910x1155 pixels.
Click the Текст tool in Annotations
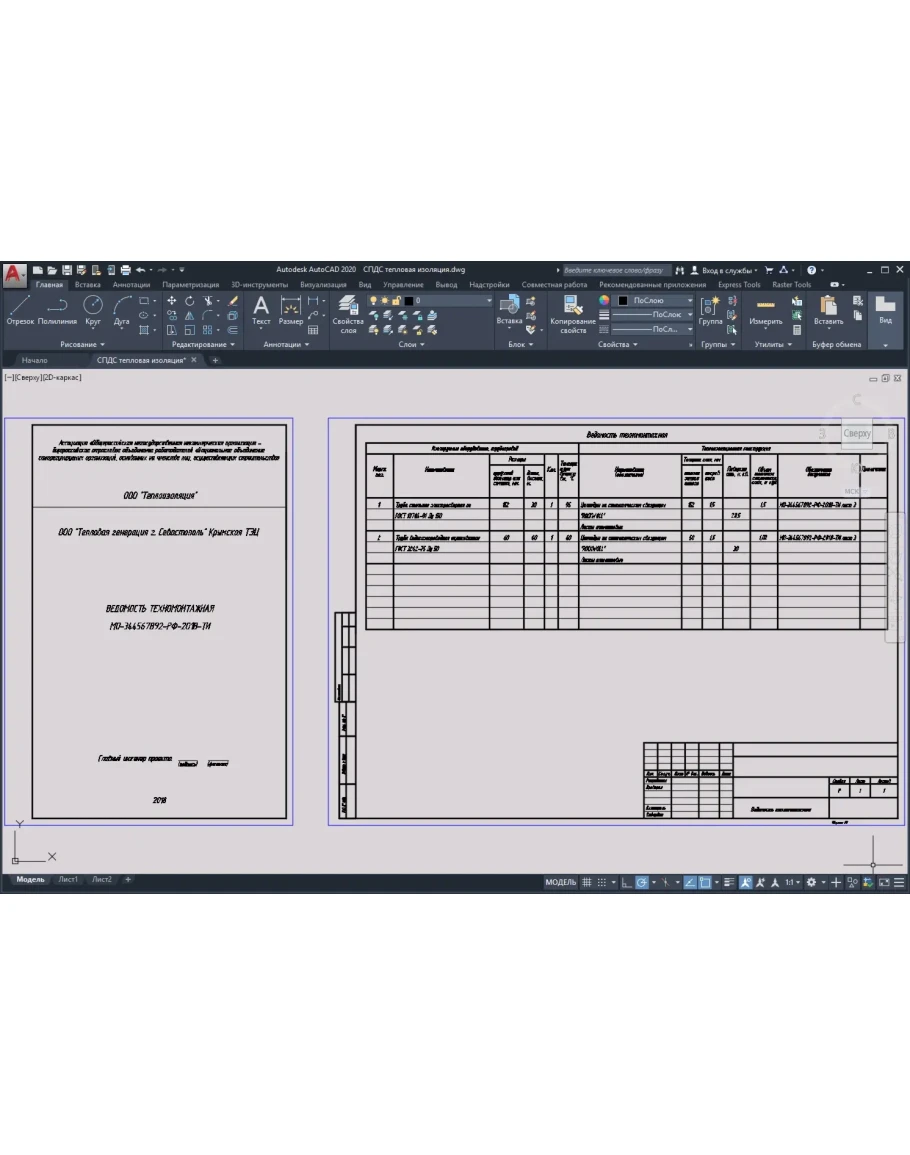(x=261, y=310)
